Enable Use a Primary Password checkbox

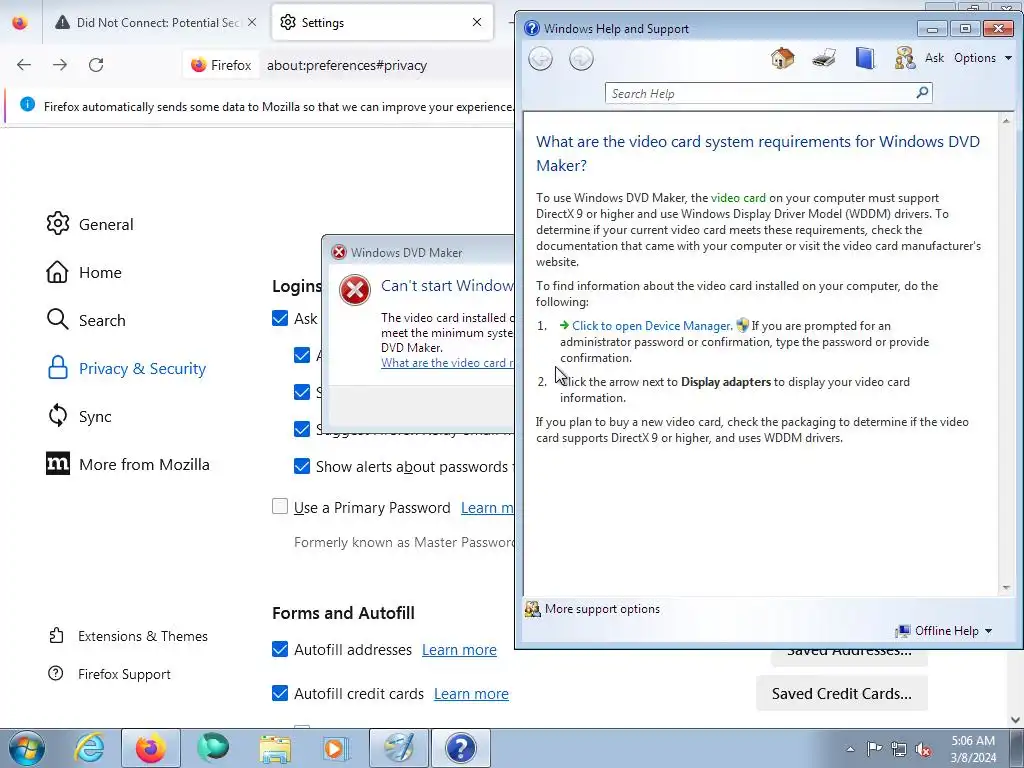pos(280,507)
